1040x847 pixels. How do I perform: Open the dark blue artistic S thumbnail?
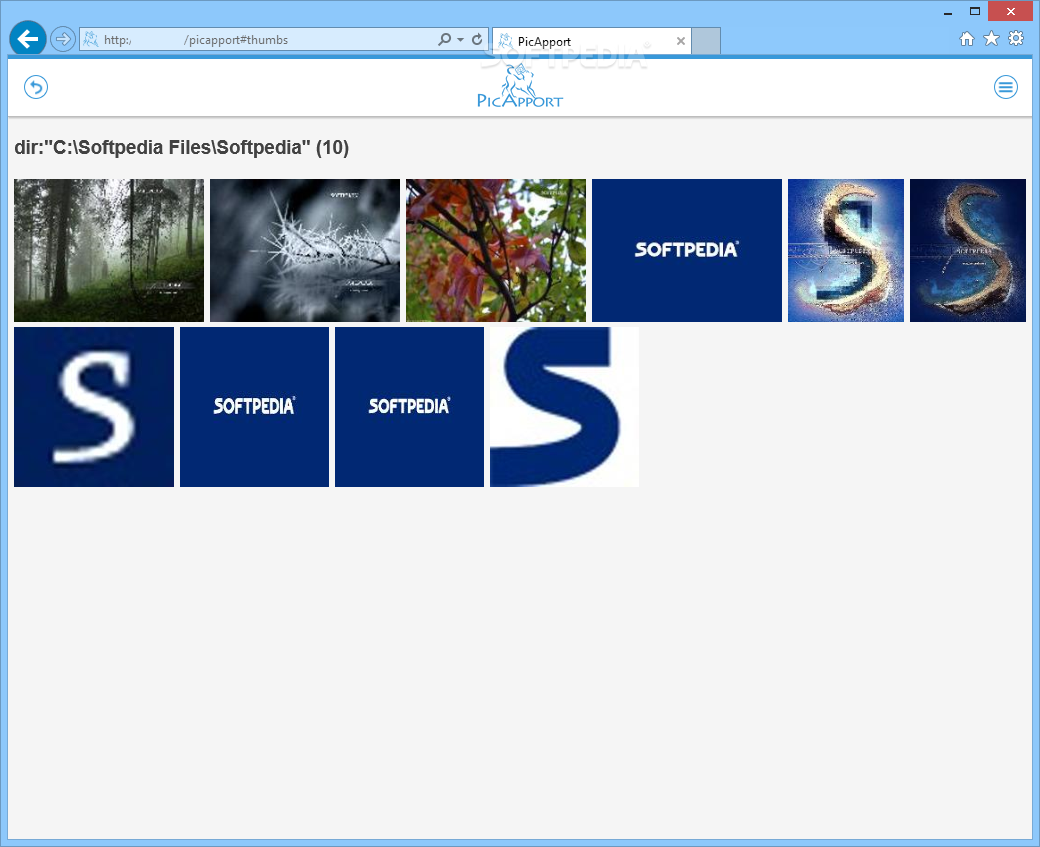click(x=968, y=250)
